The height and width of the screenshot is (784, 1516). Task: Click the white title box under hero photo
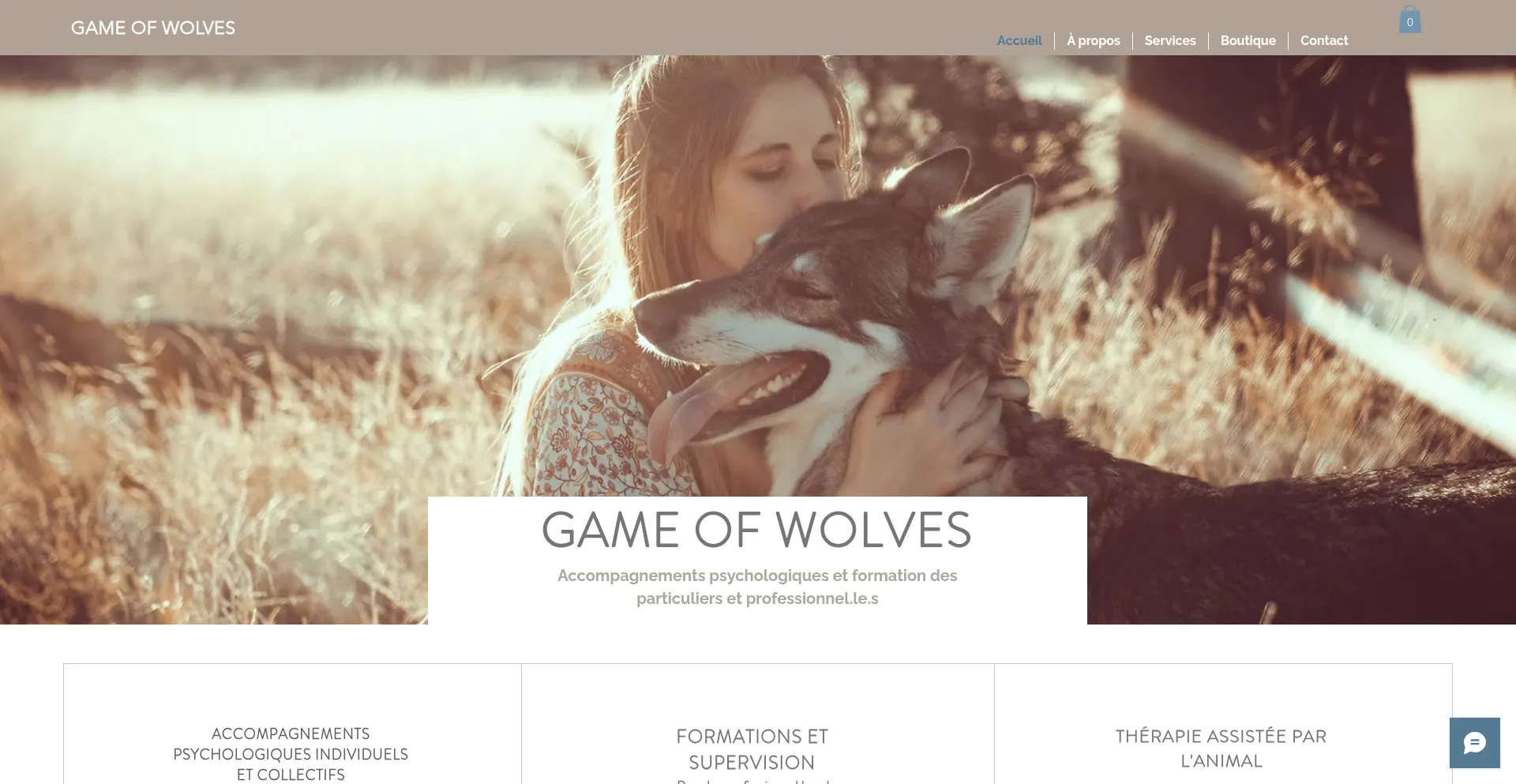[757, 561]
